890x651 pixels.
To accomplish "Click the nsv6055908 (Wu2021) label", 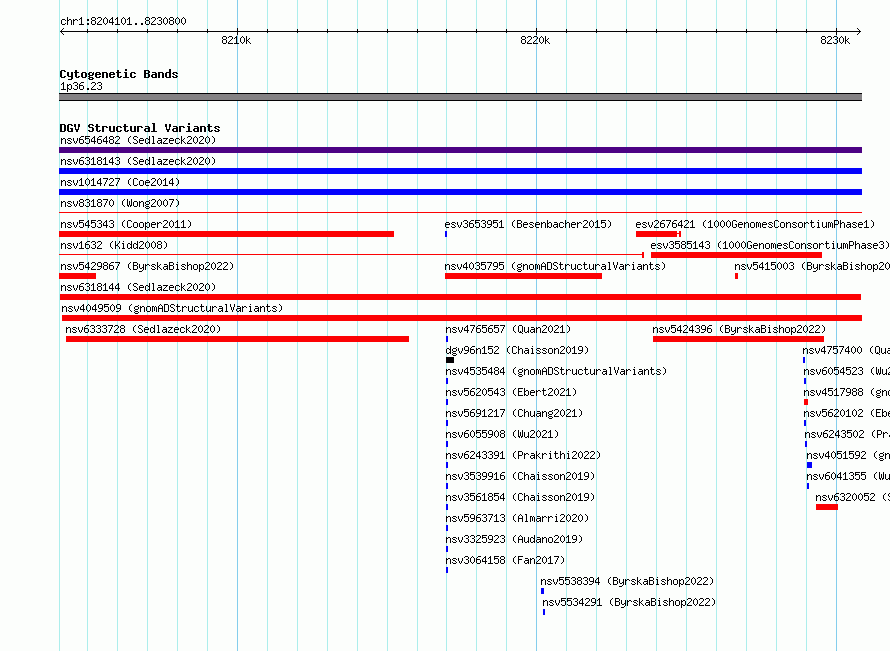I will point(502,434).
